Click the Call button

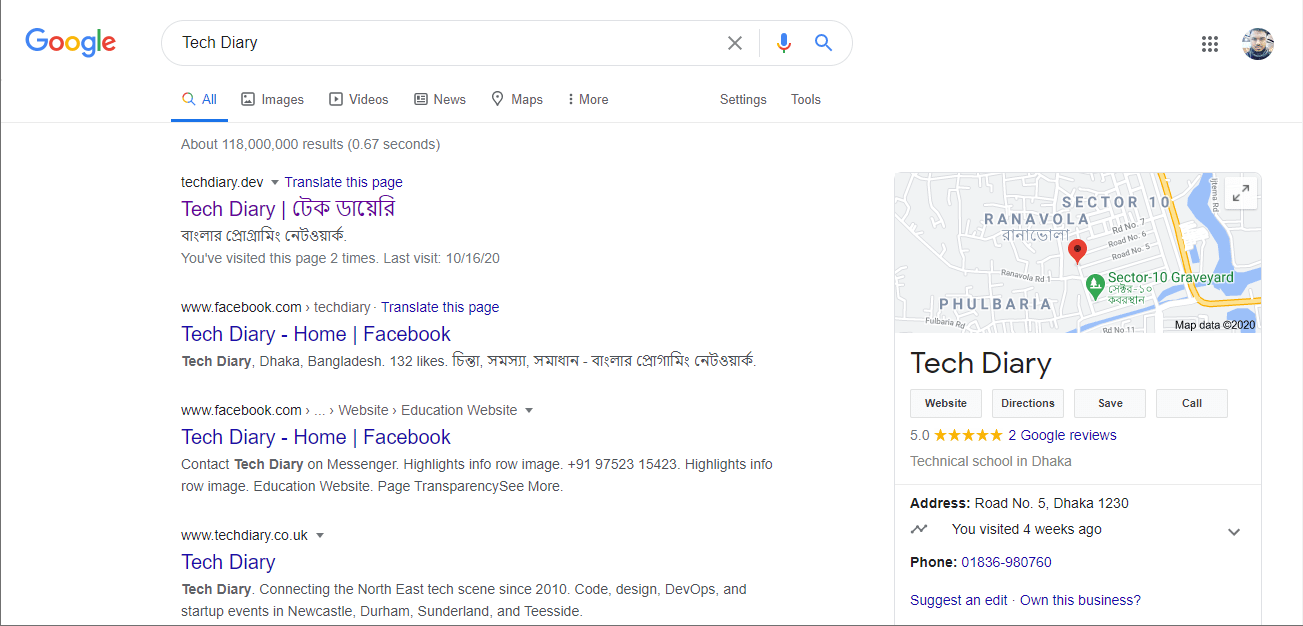(x=1192, y=403)
